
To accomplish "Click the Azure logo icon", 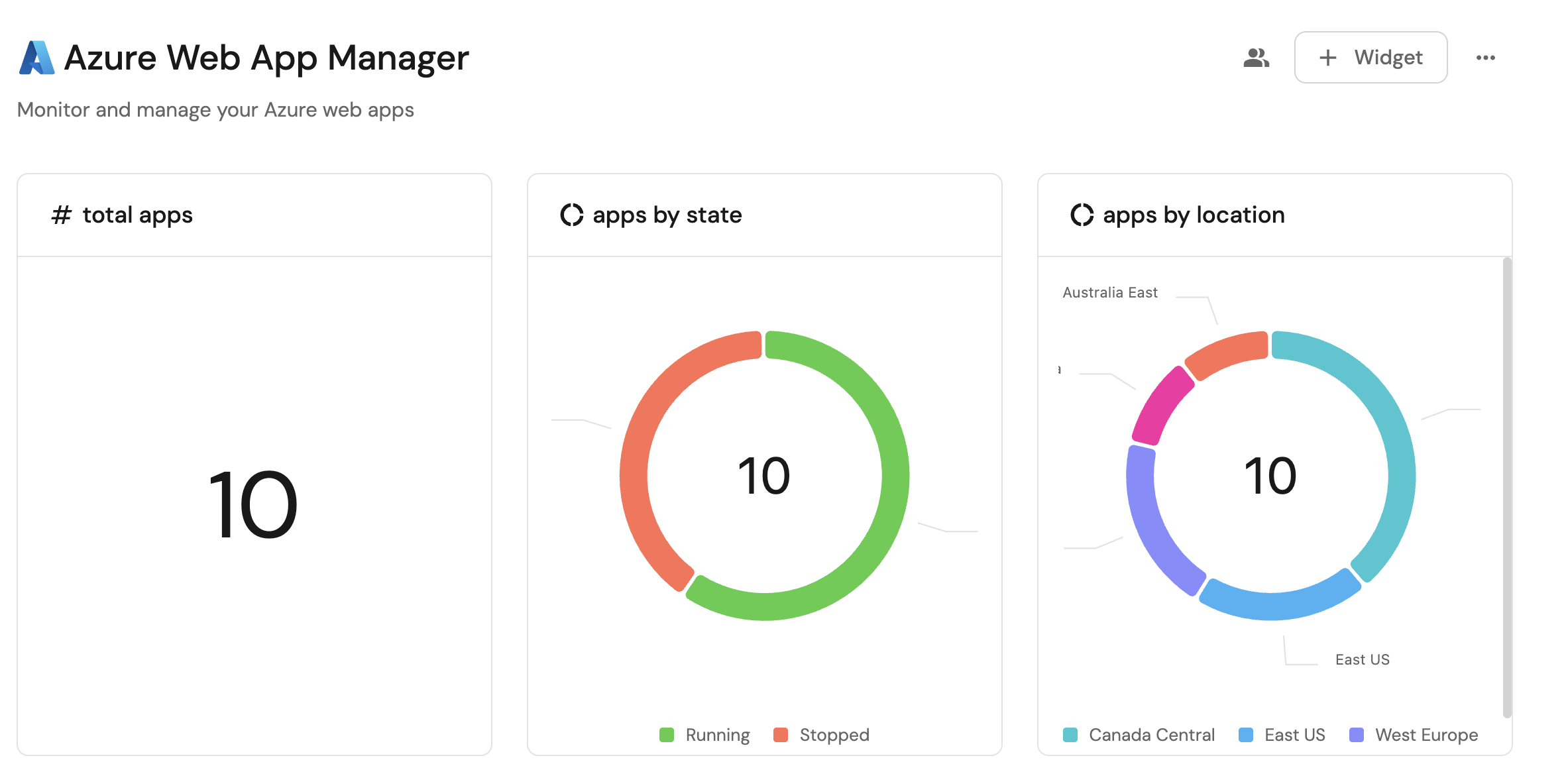I will point(36,58).
